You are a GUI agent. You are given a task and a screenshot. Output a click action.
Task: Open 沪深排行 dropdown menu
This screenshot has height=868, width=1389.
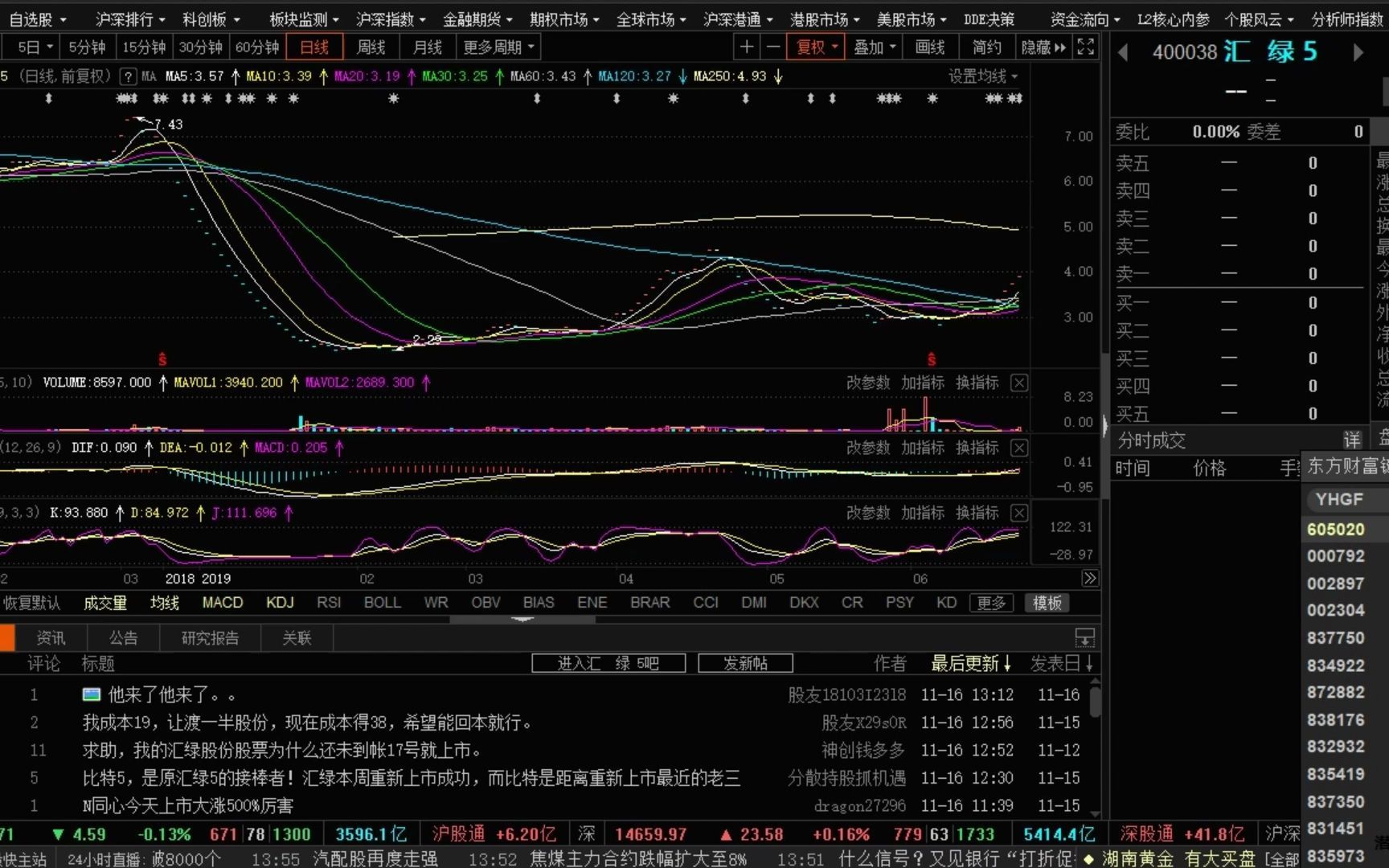pos(130,19)
